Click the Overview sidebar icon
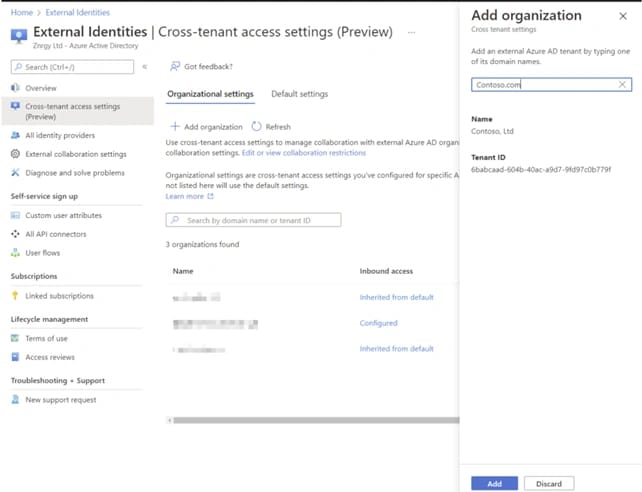Viewport: 642px width, 492px height. pyautogui.click(x=15, y=88)
